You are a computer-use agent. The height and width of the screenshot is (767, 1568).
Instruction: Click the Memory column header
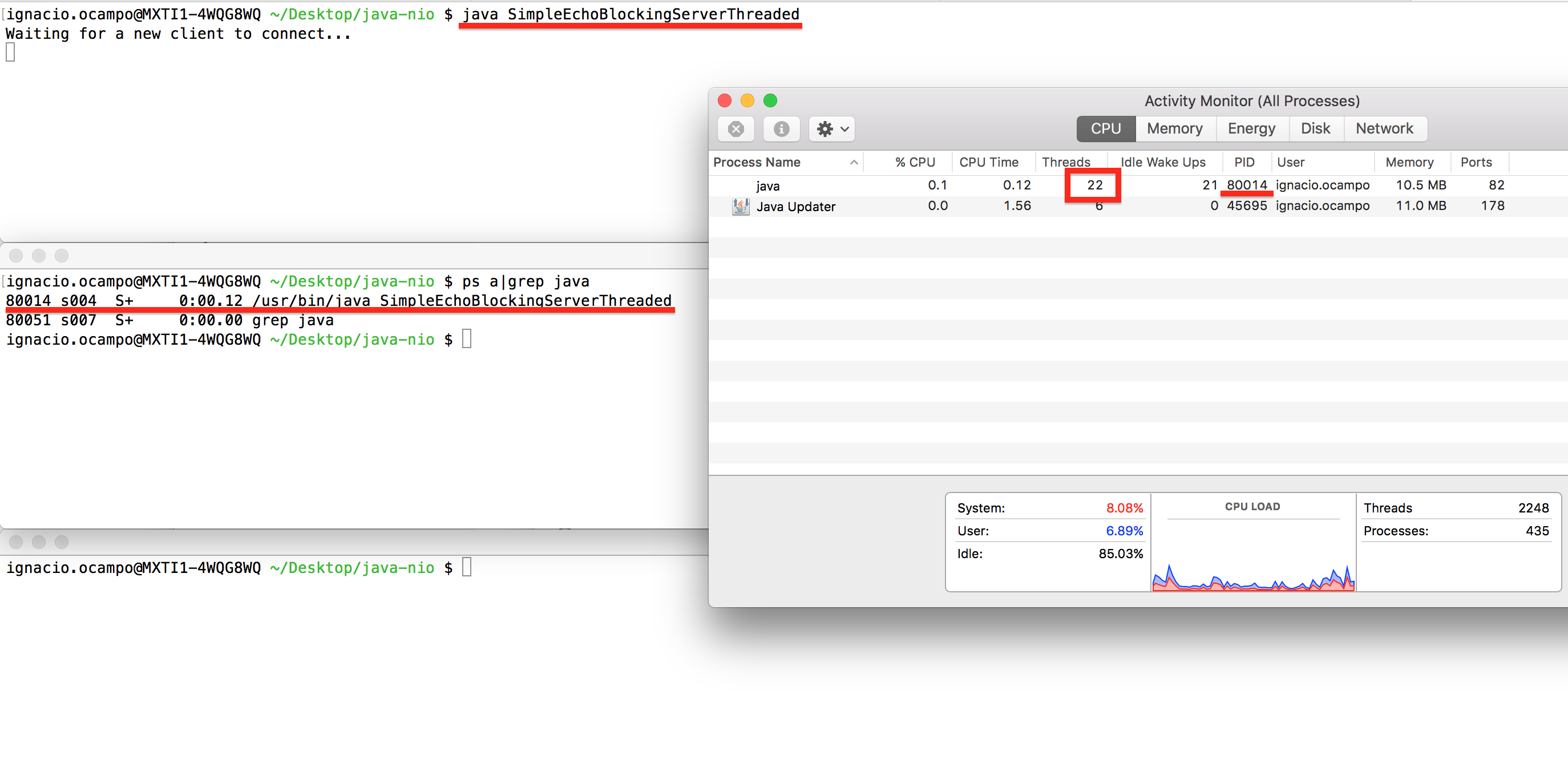click(x=1411, y=162)
